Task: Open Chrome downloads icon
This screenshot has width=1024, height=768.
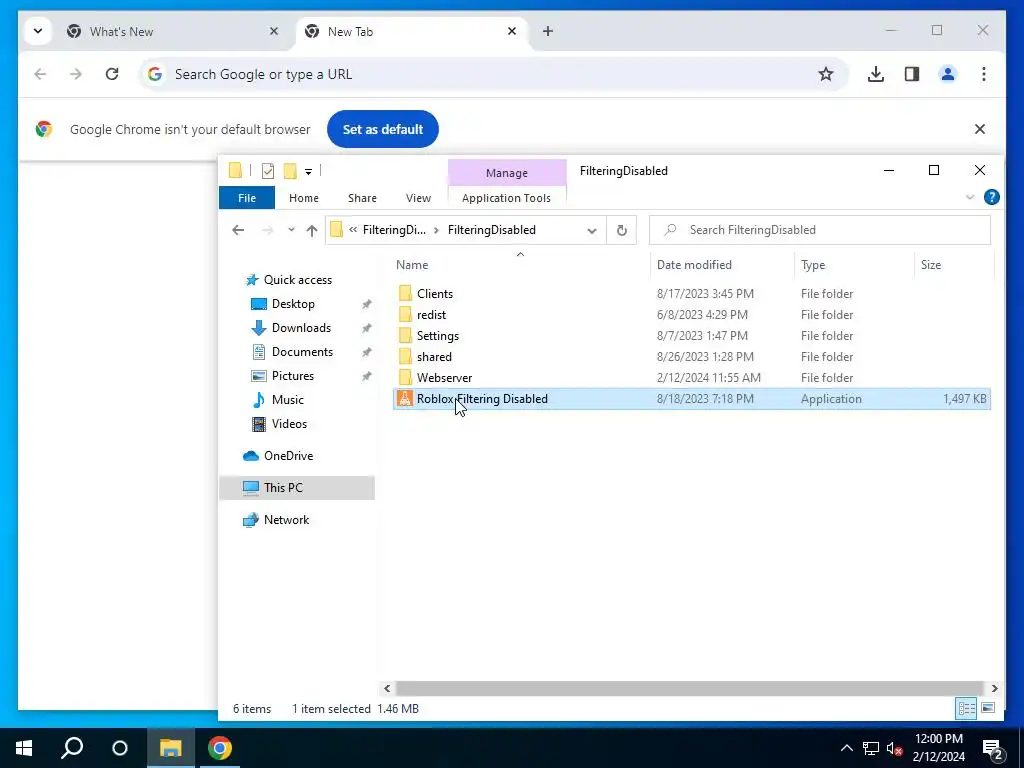Action: [876, 74]
